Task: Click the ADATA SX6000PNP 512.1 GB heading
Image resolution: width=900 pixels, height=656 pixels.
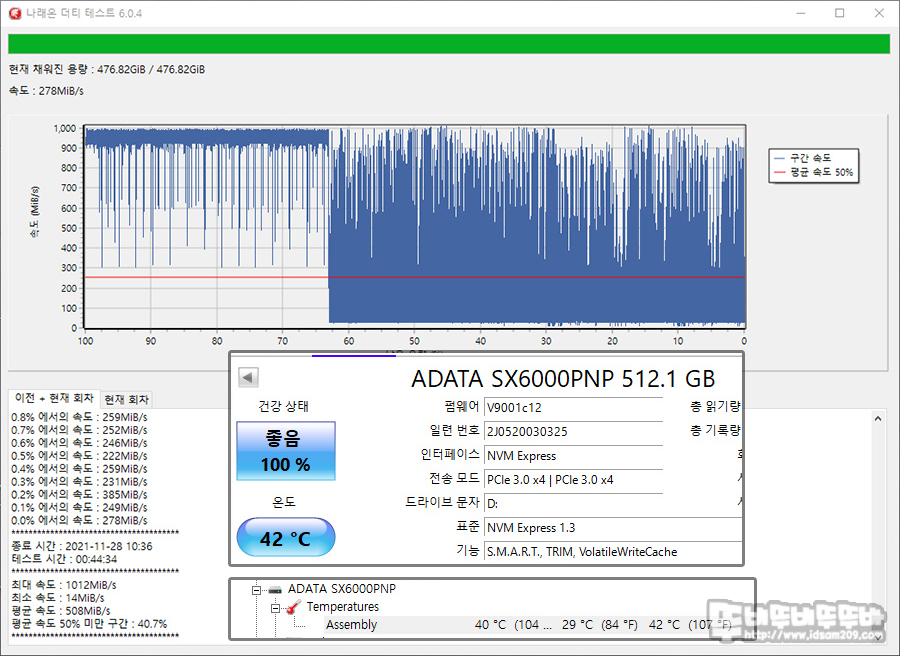Action: coord(563,379)
